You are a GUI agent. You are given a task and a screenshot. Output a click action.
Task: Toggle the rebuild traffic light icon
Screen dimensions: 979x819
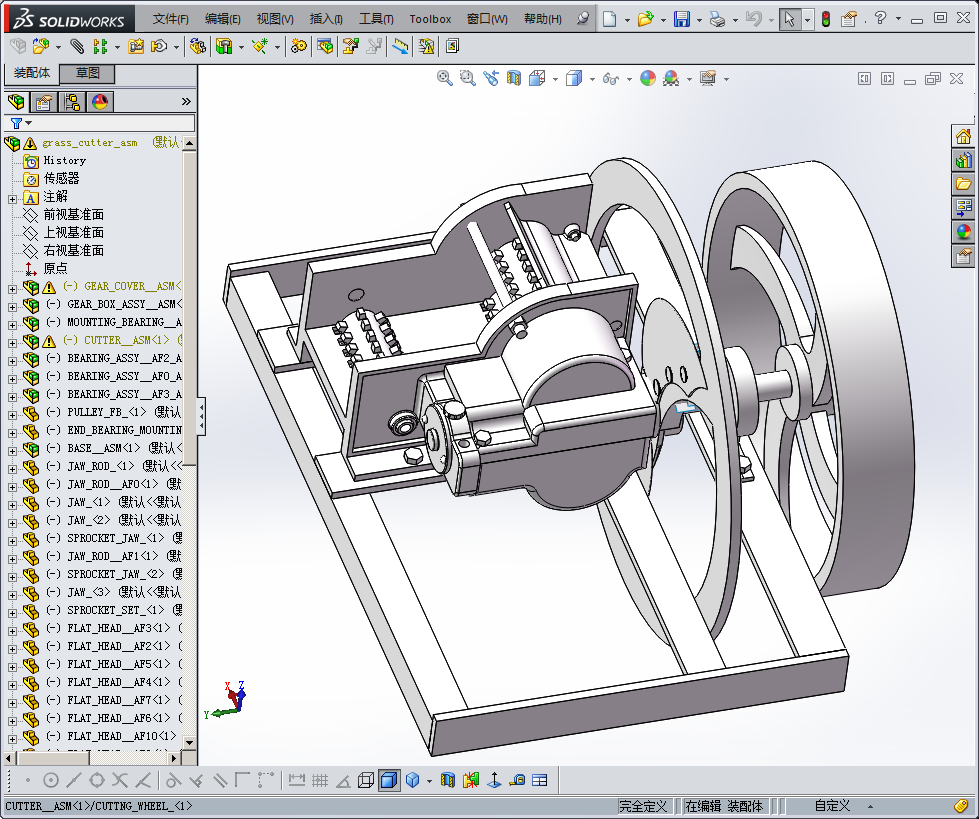[825, 19]
